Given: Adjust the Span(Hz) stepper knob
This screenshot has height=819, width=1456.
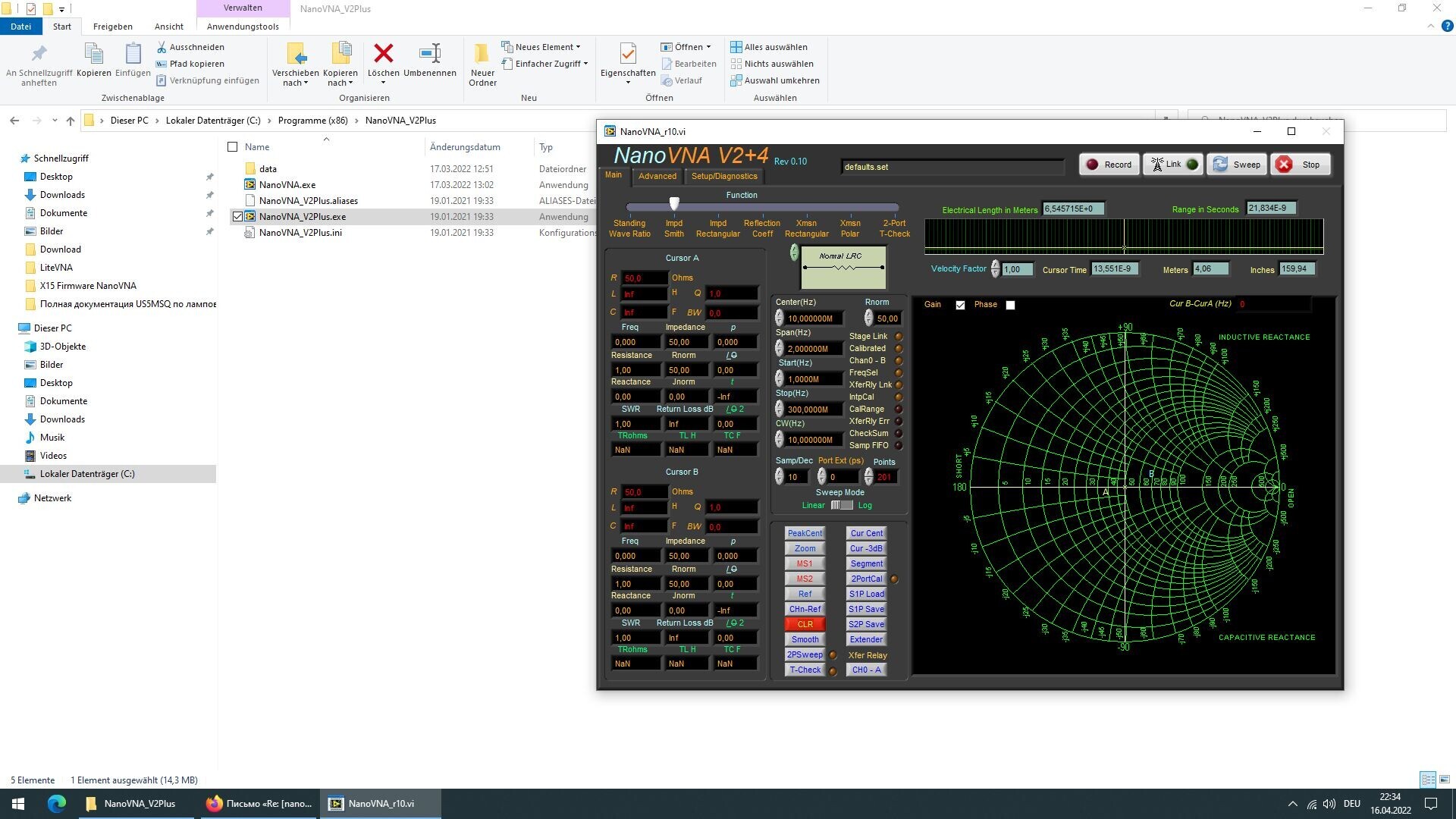Looking at the screenshot, I should point(779,349).
